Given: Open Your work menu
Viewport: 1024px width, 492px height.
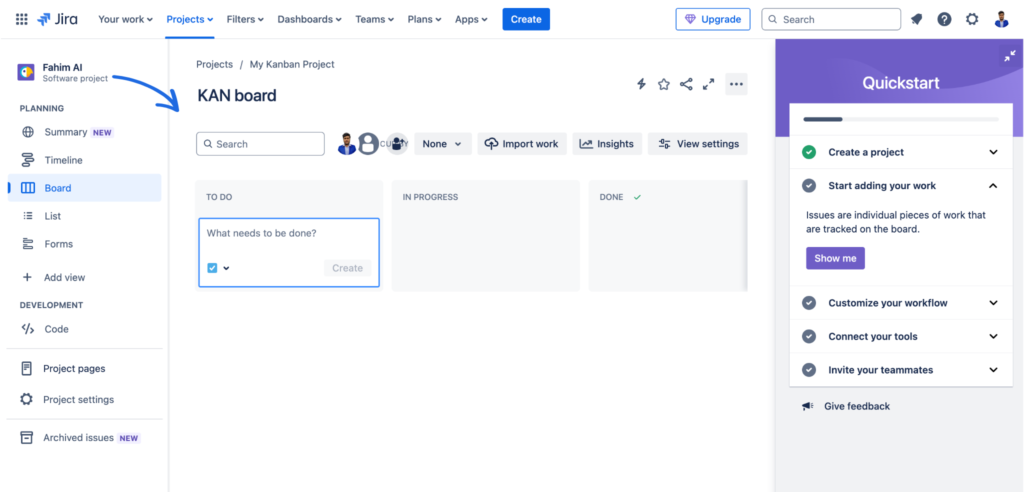Looking at the screenshot, I should click(125, 19).
